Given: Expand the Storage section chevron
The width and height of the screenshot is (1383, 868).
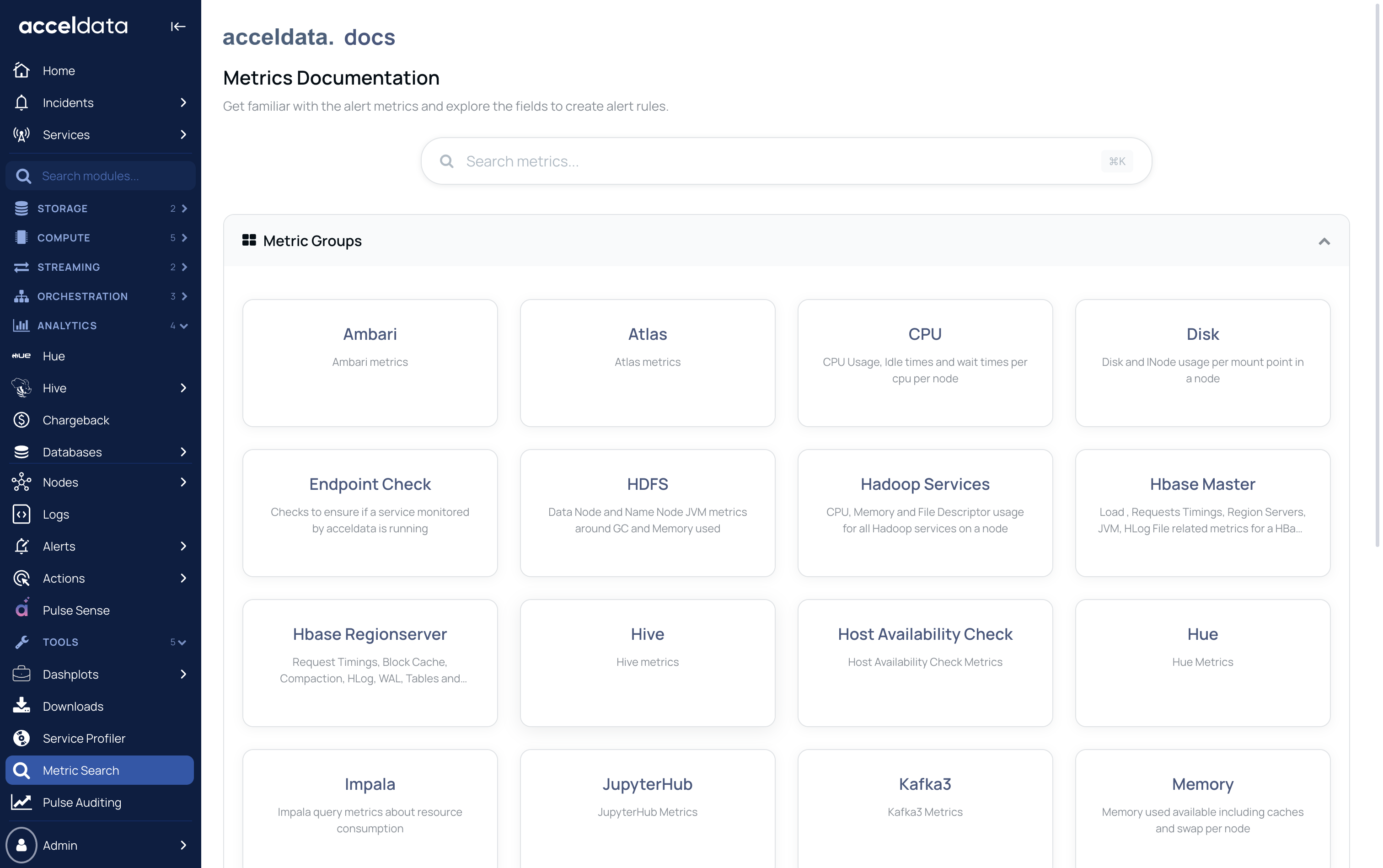Looking at the screenshot, I should 184,209.
